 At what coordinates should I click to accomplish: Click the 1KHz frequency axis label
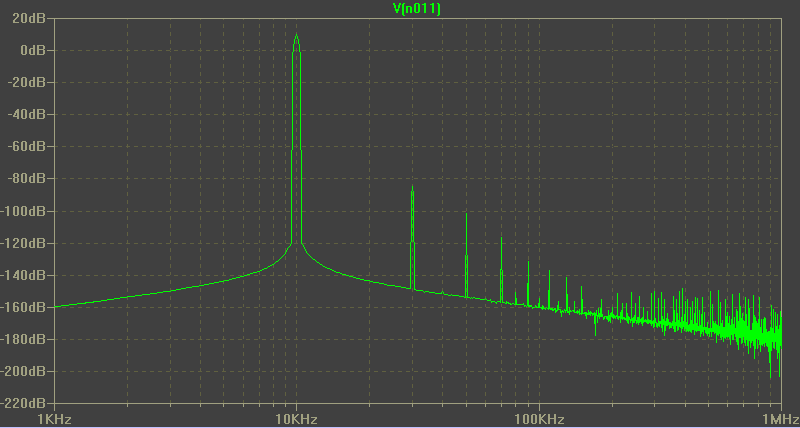pyautogui.click(x=54, y=419)
